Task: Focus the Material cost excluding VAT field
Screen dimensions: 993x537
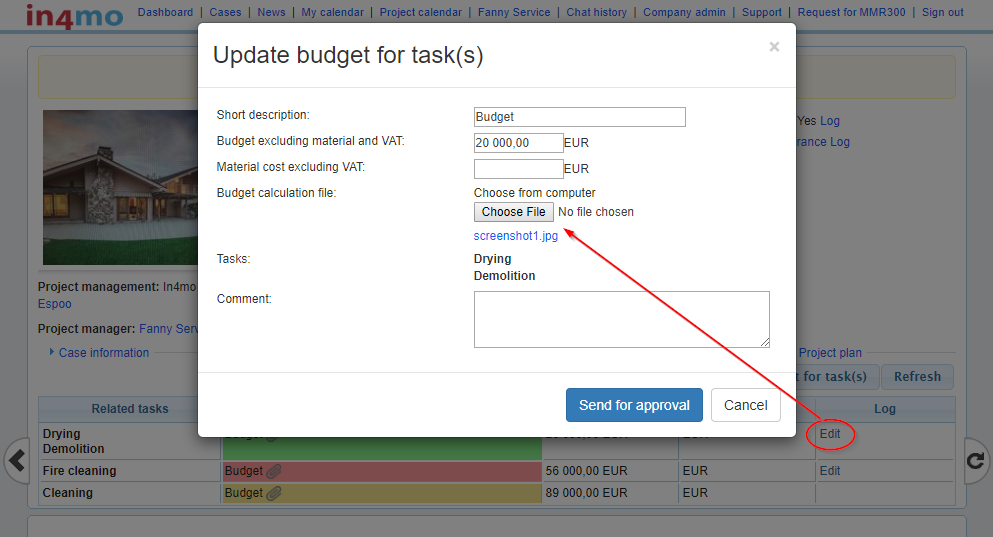Action: 518,169
